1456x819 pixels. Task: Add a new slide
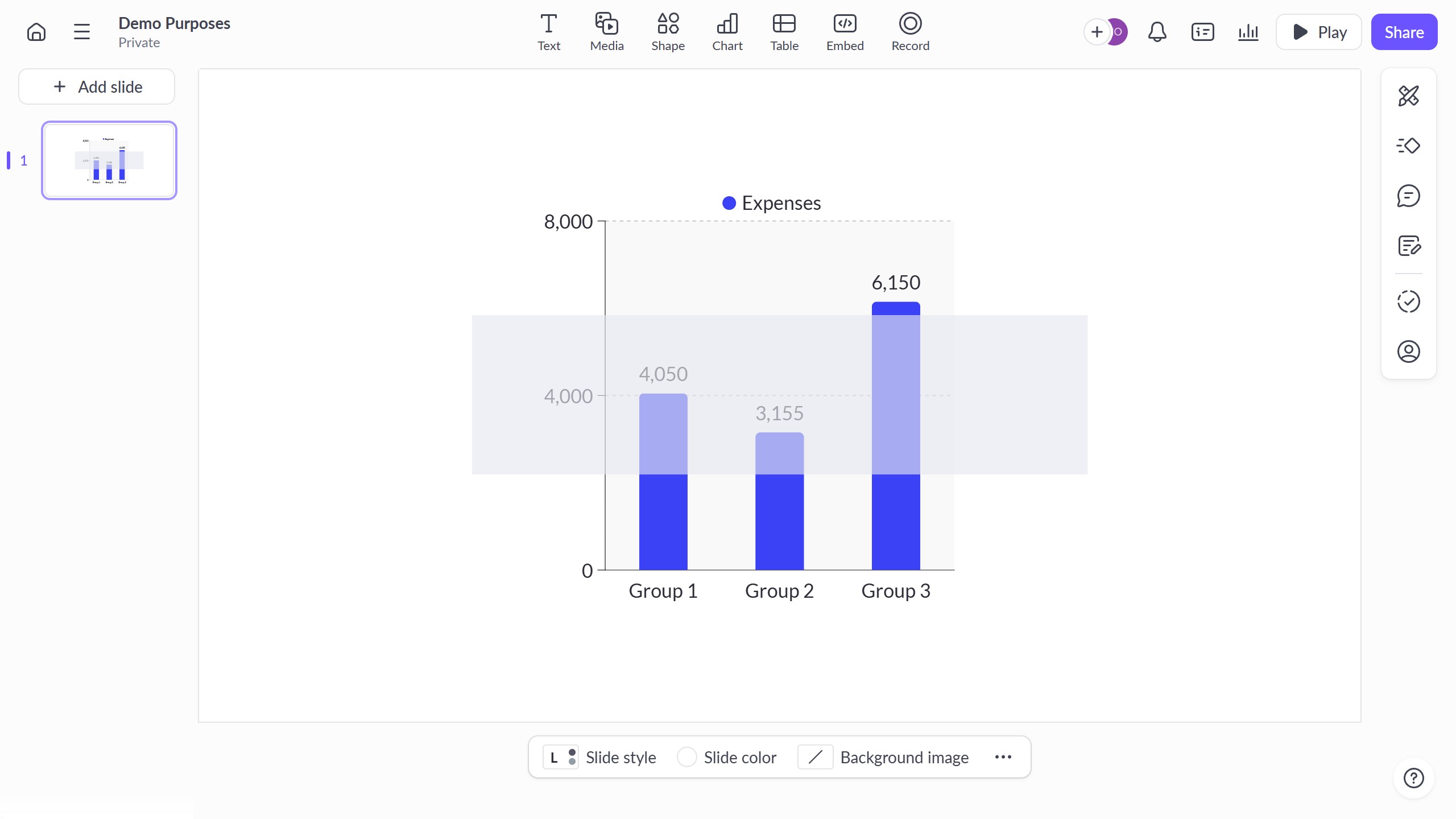[97, 86]
